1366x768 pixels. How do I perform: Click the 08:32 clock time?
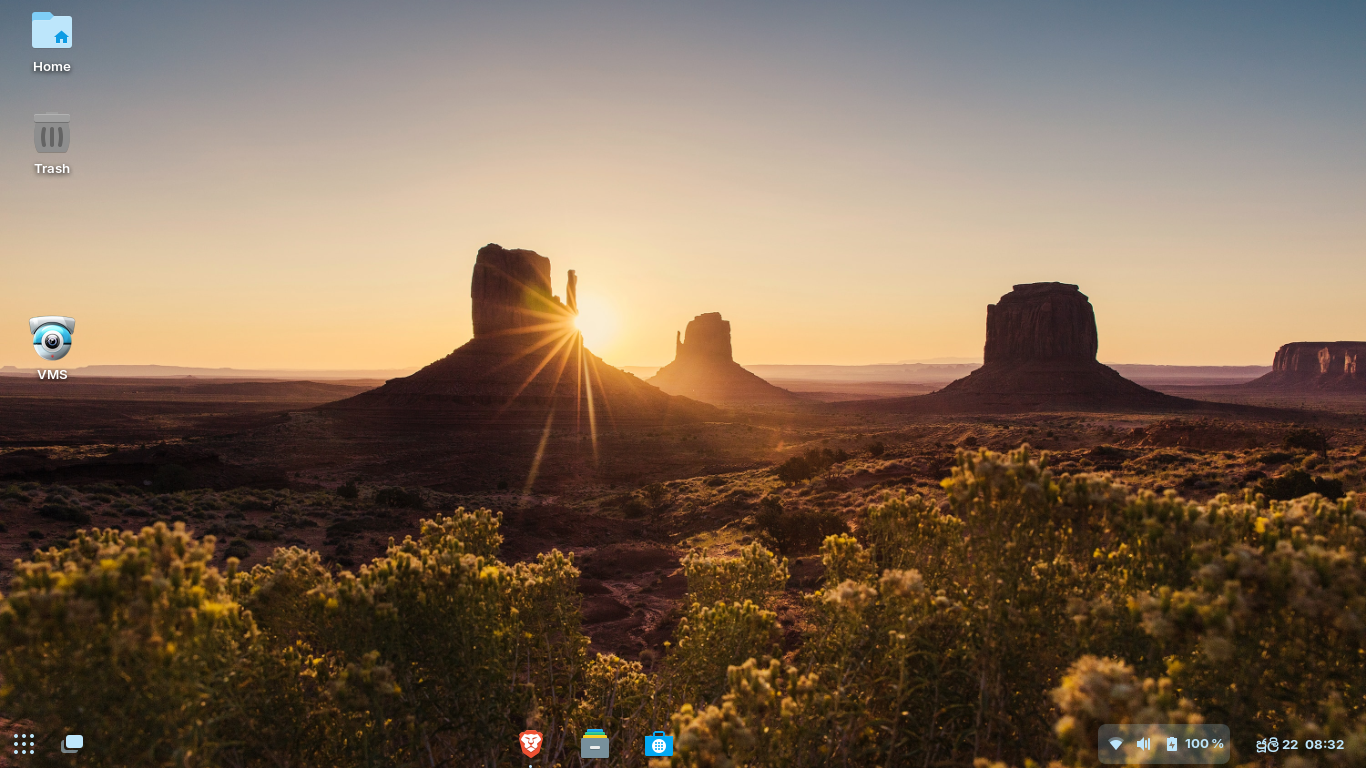(x=1325, y=744)
